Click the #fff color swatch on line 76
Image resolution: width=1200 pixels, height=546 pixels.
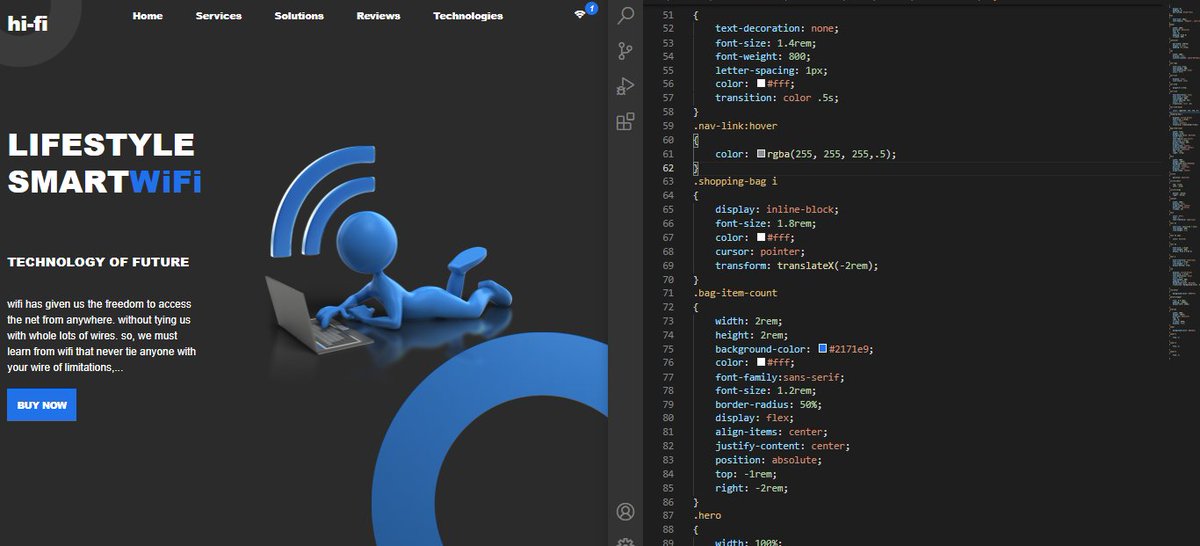coord(761,364)
